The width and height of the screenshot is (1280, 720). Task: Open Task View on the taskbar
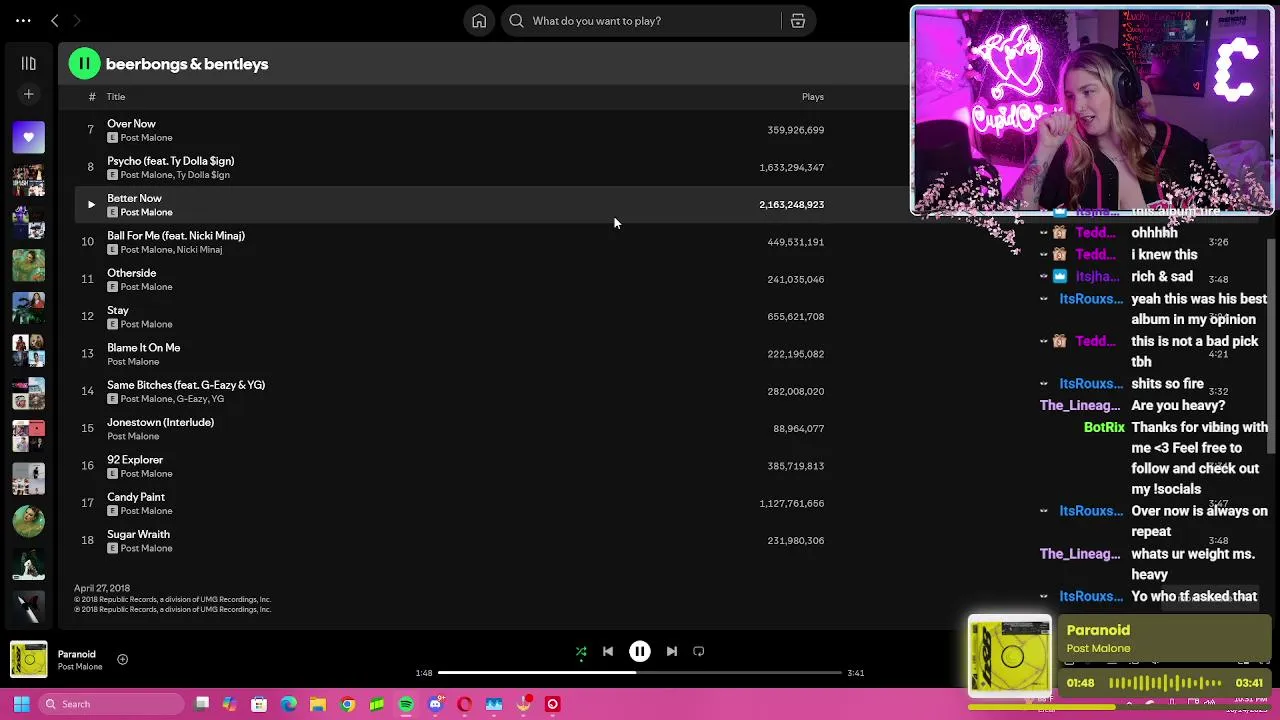[x=202, y=704]
